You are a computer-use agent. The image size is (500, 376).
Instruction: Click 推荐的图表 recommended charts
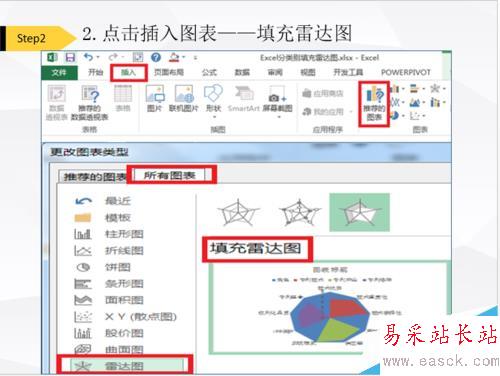tap(374, 104)
